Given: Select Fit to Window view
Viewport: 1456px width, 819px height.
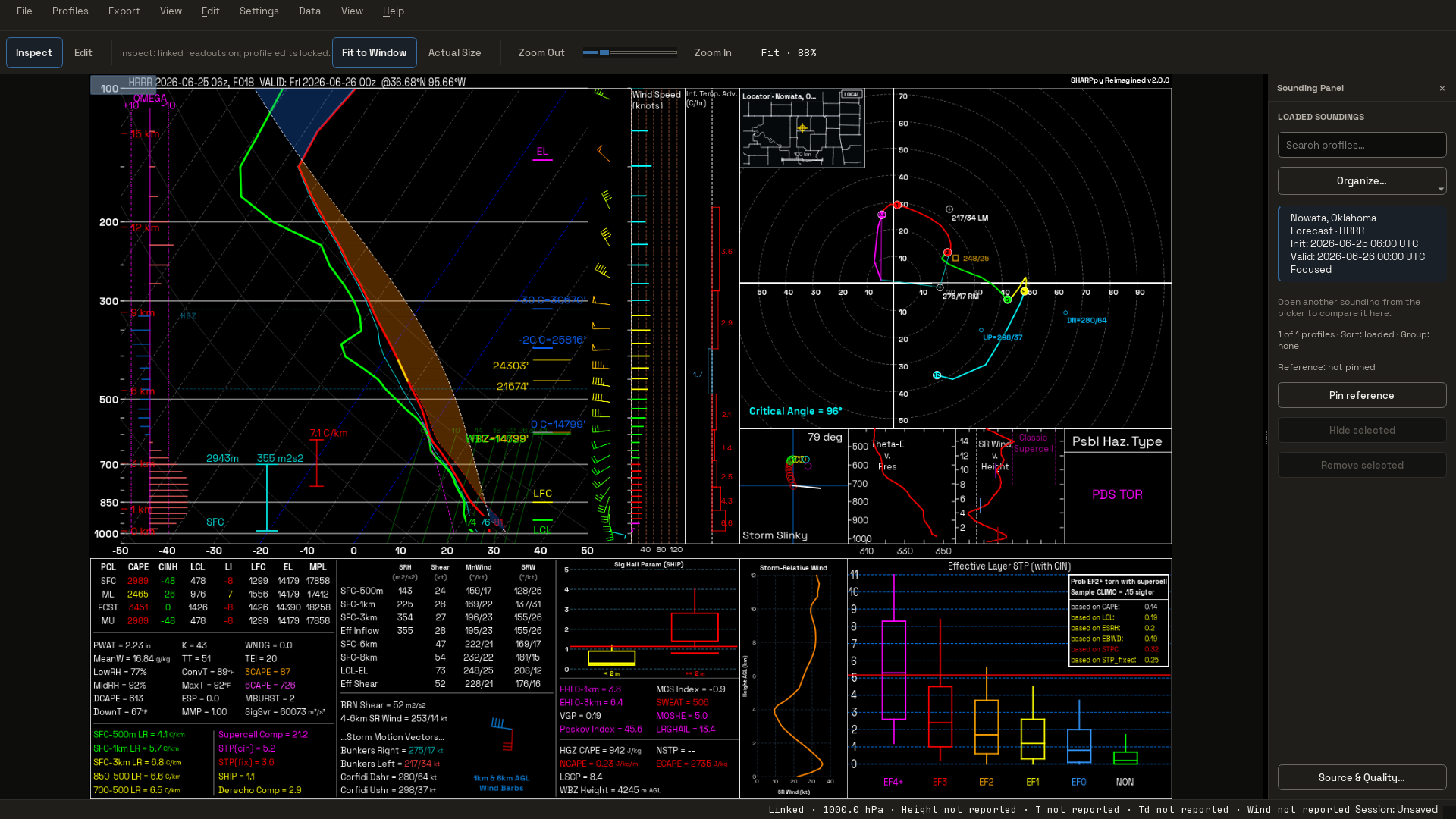Looking at the screenshot, I should (374, 52).
